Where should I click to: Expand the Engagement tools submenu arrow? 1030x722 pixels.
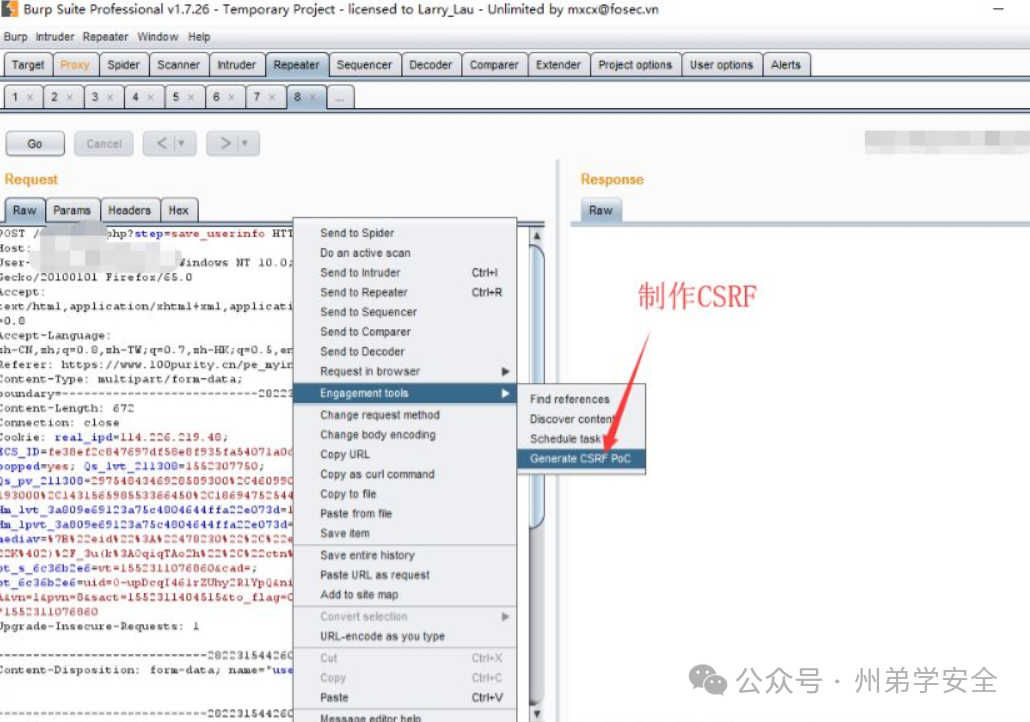coord(505,393)
